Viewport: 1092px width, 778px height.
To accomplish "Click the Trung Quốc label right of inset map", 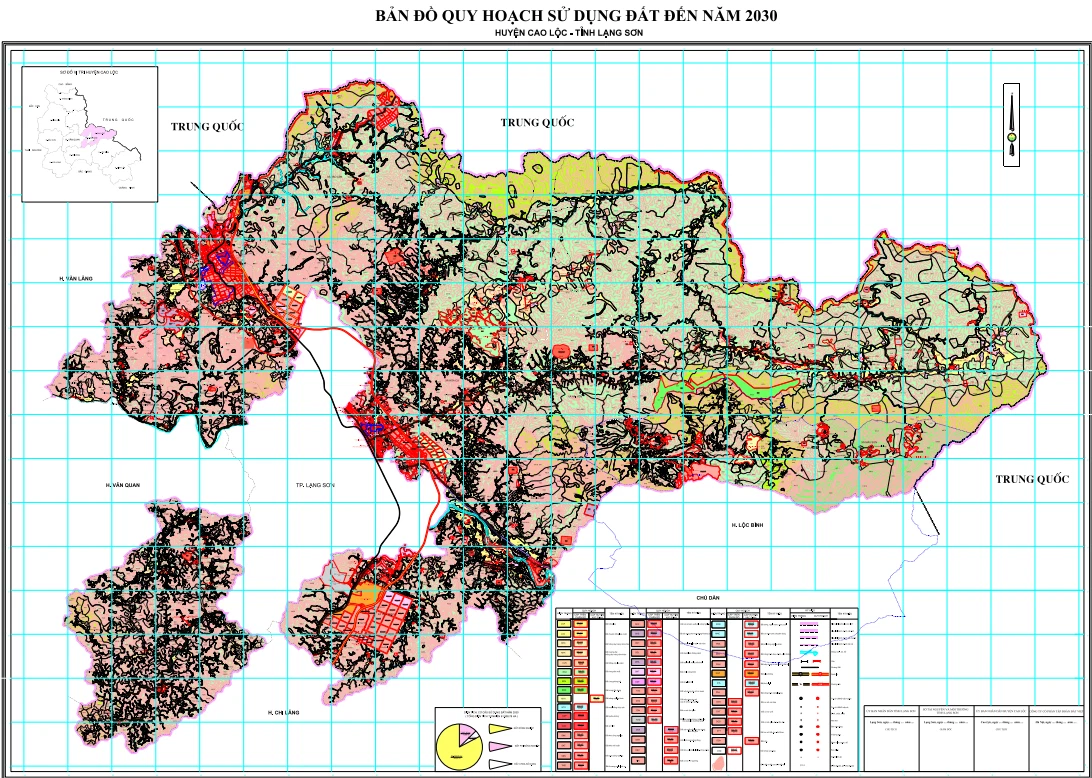I will coord(207,126).
